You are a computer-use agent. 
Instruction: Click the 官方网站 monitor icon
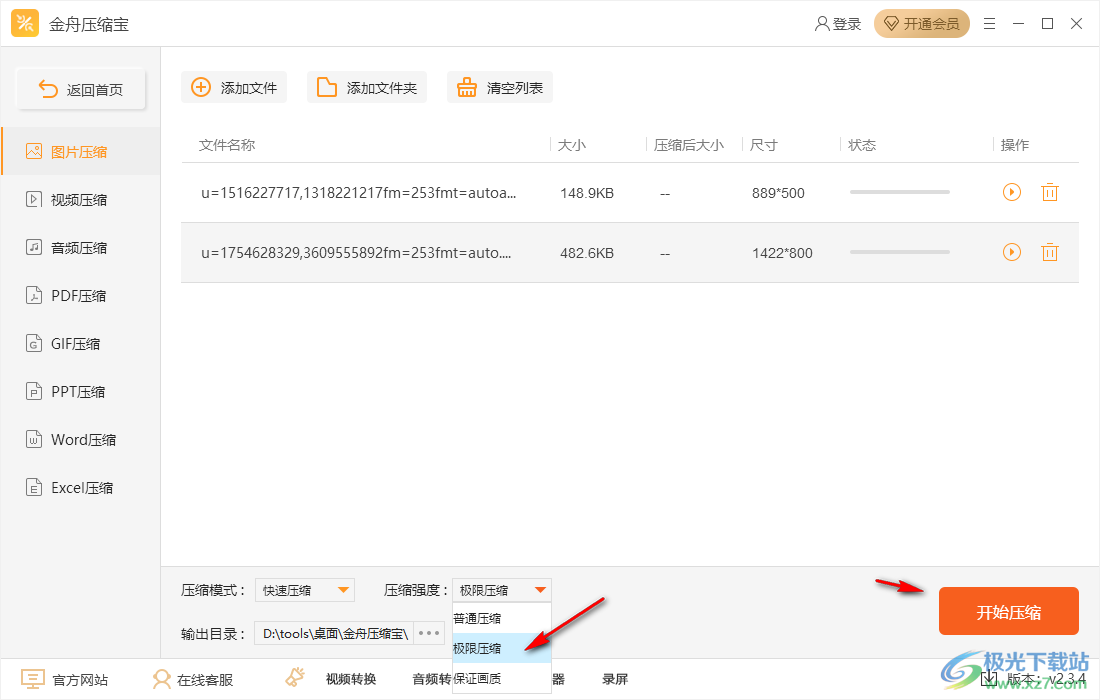32,678
